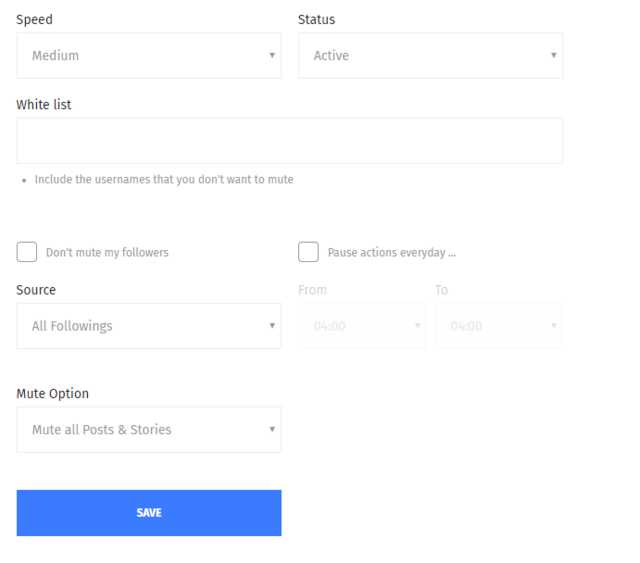Click the "To" time label
This screenshot has width=640, height=563.
click(x=442, y=290)
